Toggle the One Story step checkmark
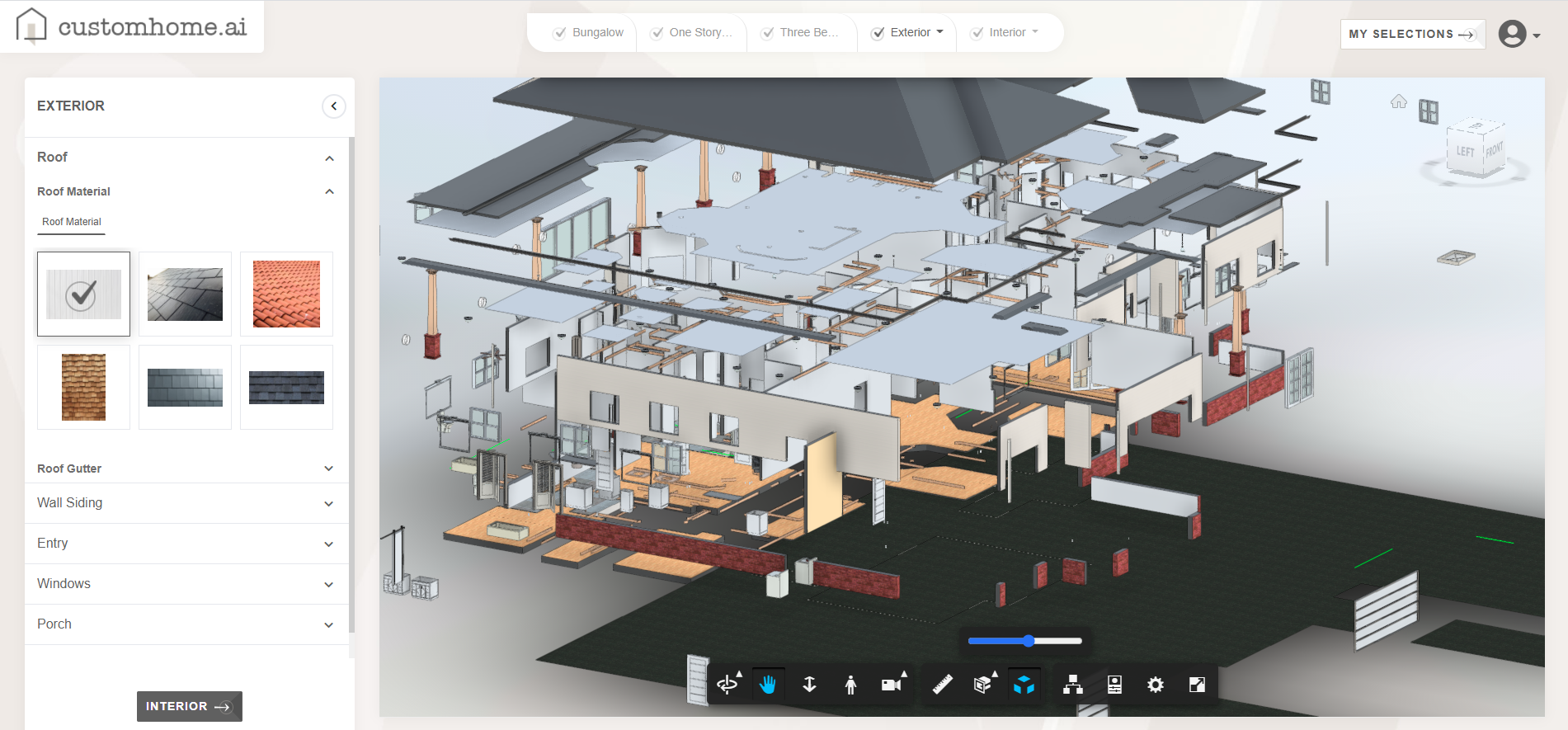Image resolution: width=1568 pixels, height=730 pixels. [x=657, y=33]
